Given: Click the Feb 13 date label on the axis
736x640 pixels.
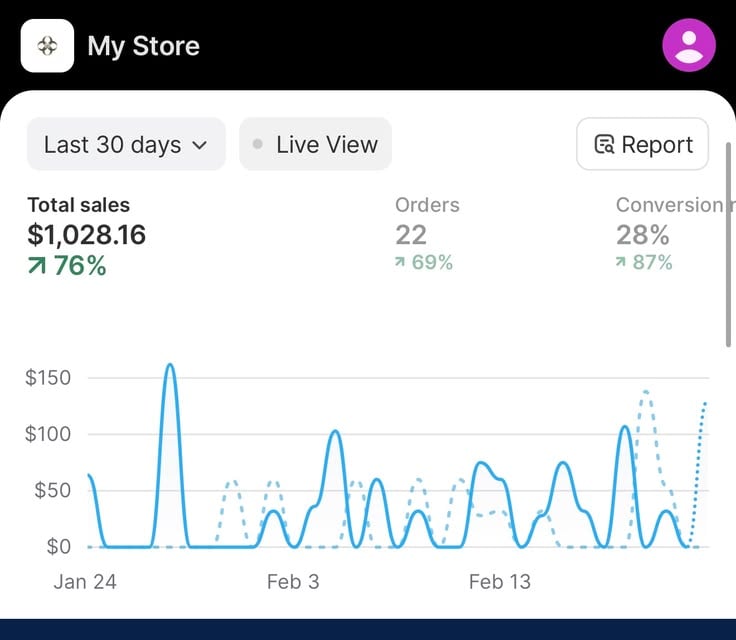Looking at the screenshot, I should 499,582.
